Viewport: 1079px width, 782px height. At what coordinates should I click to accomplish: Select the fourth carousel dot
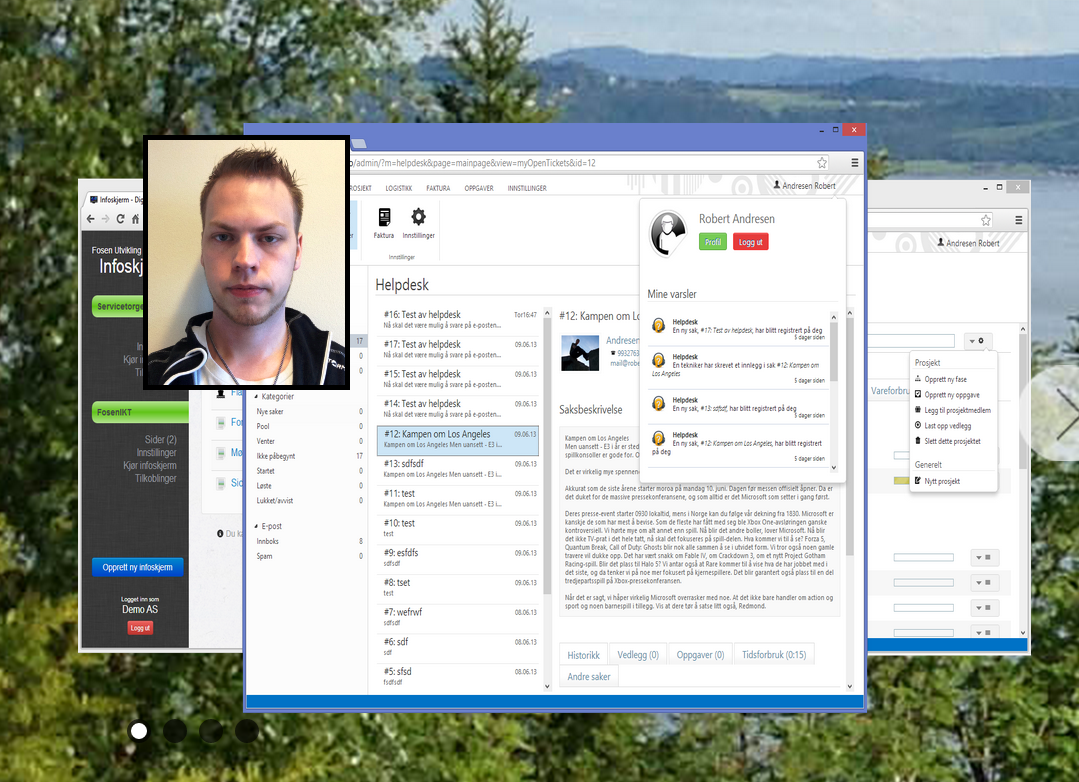pyautogui.click(x=246, y=731)
